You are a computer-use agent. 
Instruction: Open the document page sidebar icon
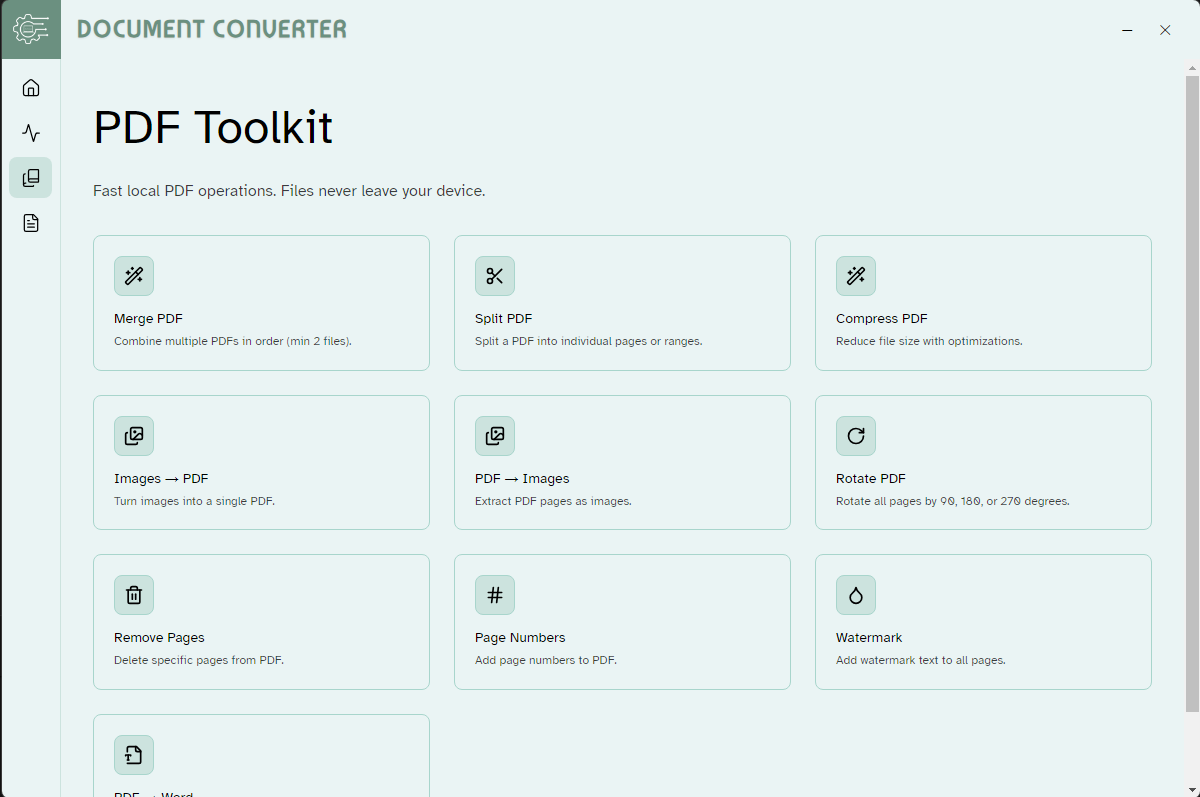(x=31, y=223)
